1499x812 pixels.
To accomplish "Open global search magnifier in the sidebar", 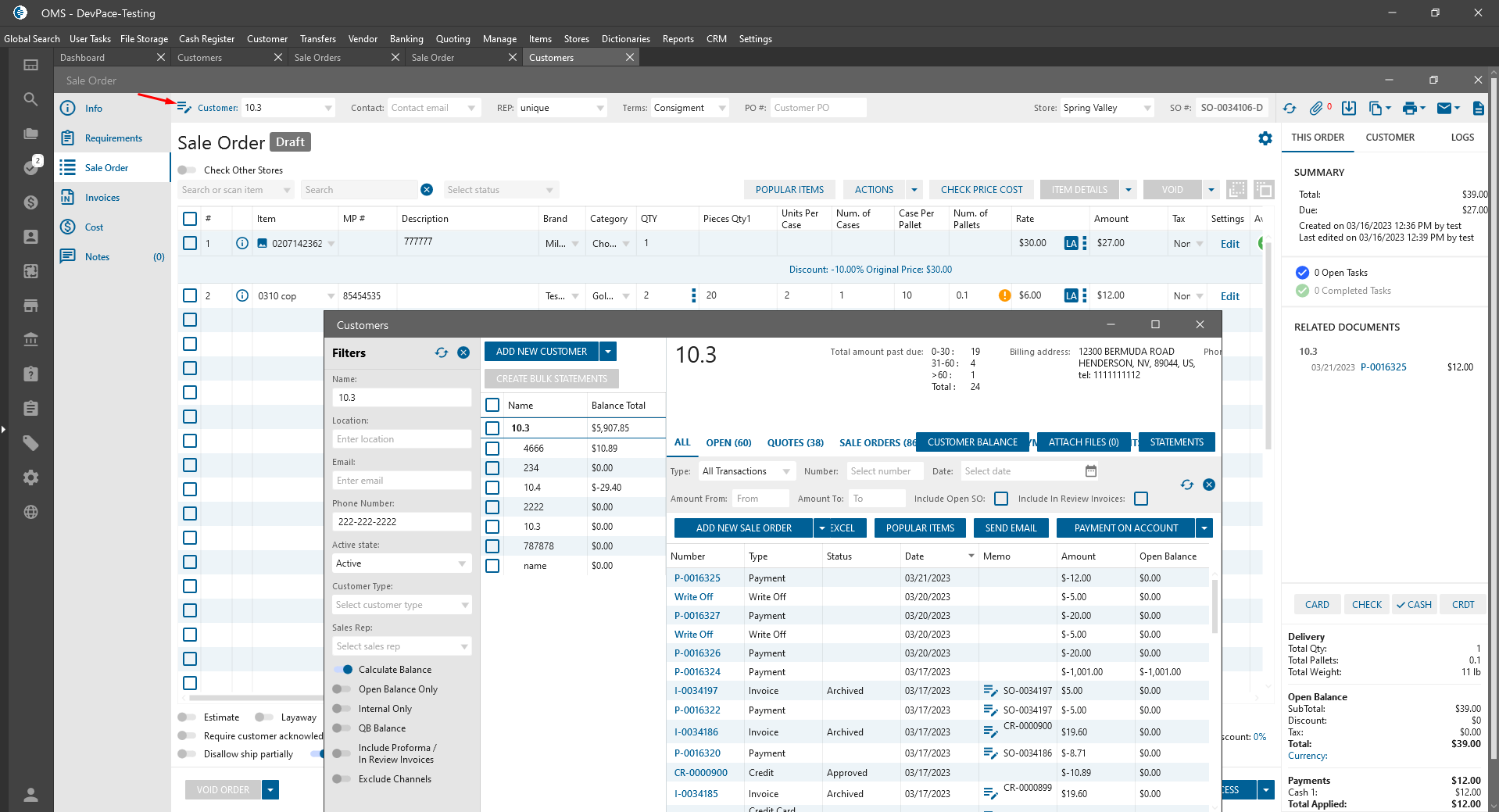I will (30, 99).
